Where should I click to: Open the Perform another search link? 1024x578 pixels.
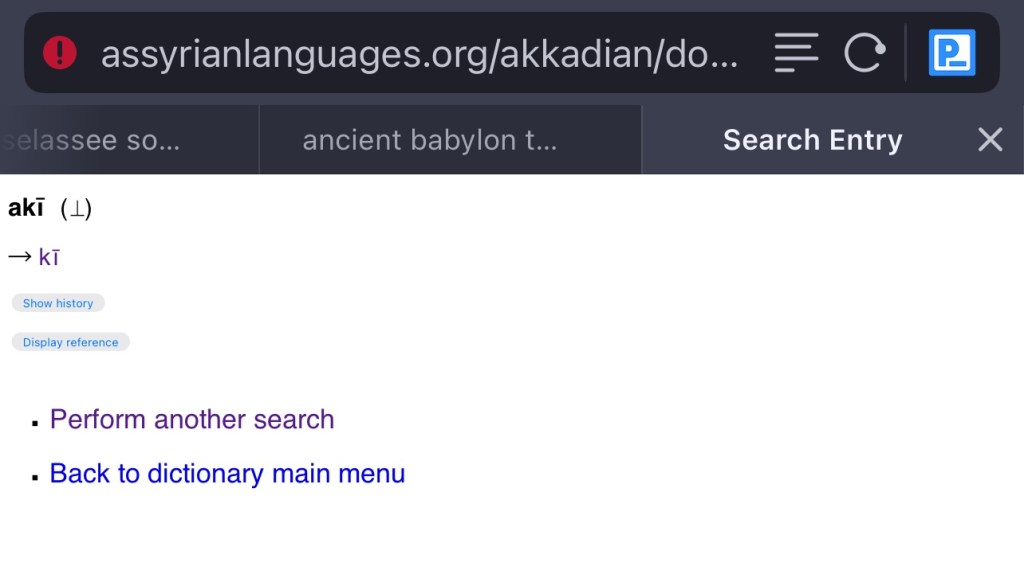coord(192,419)
